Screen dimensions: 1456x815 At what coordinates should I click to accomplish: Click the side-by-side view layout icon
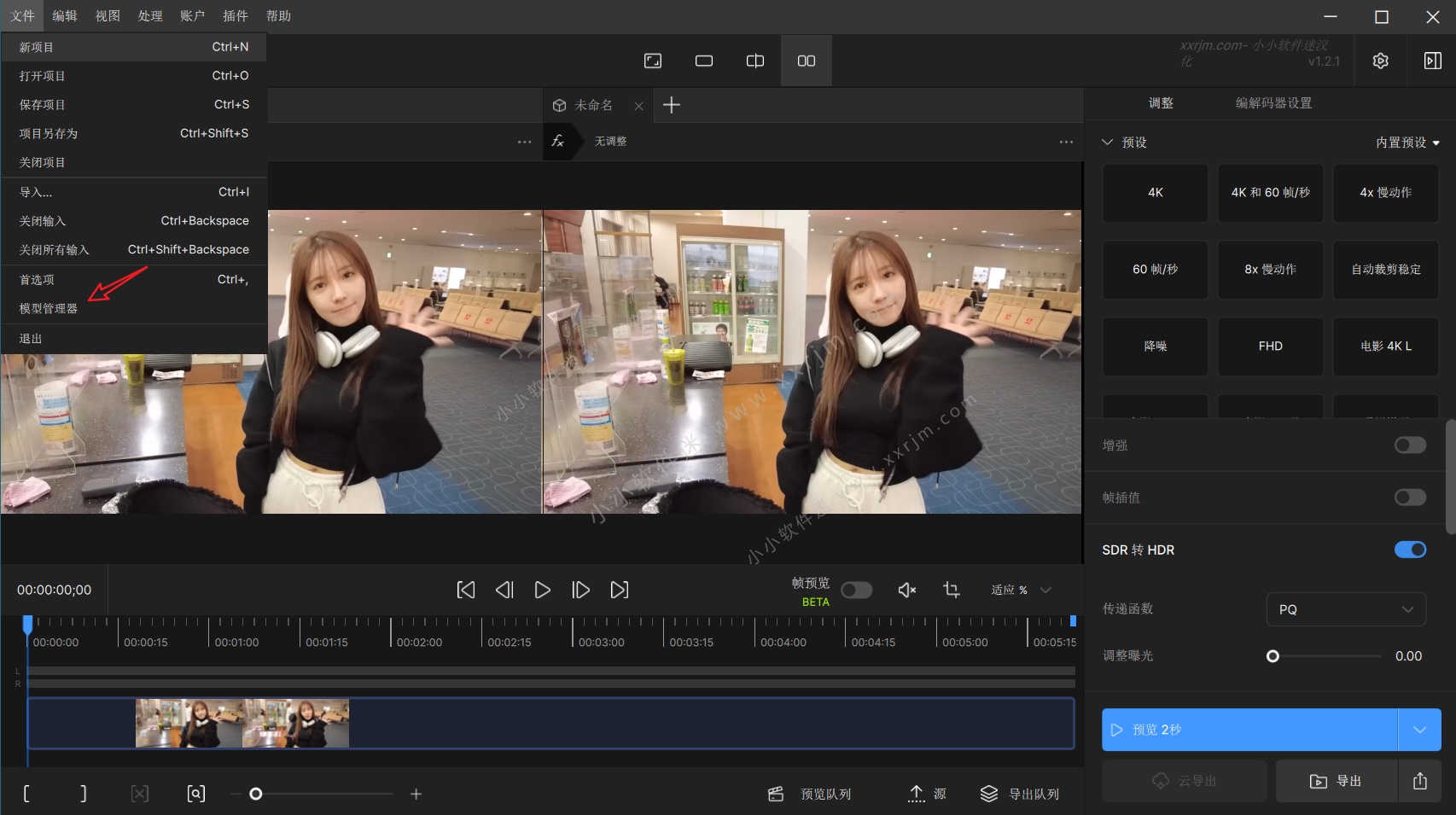[806, 61]
